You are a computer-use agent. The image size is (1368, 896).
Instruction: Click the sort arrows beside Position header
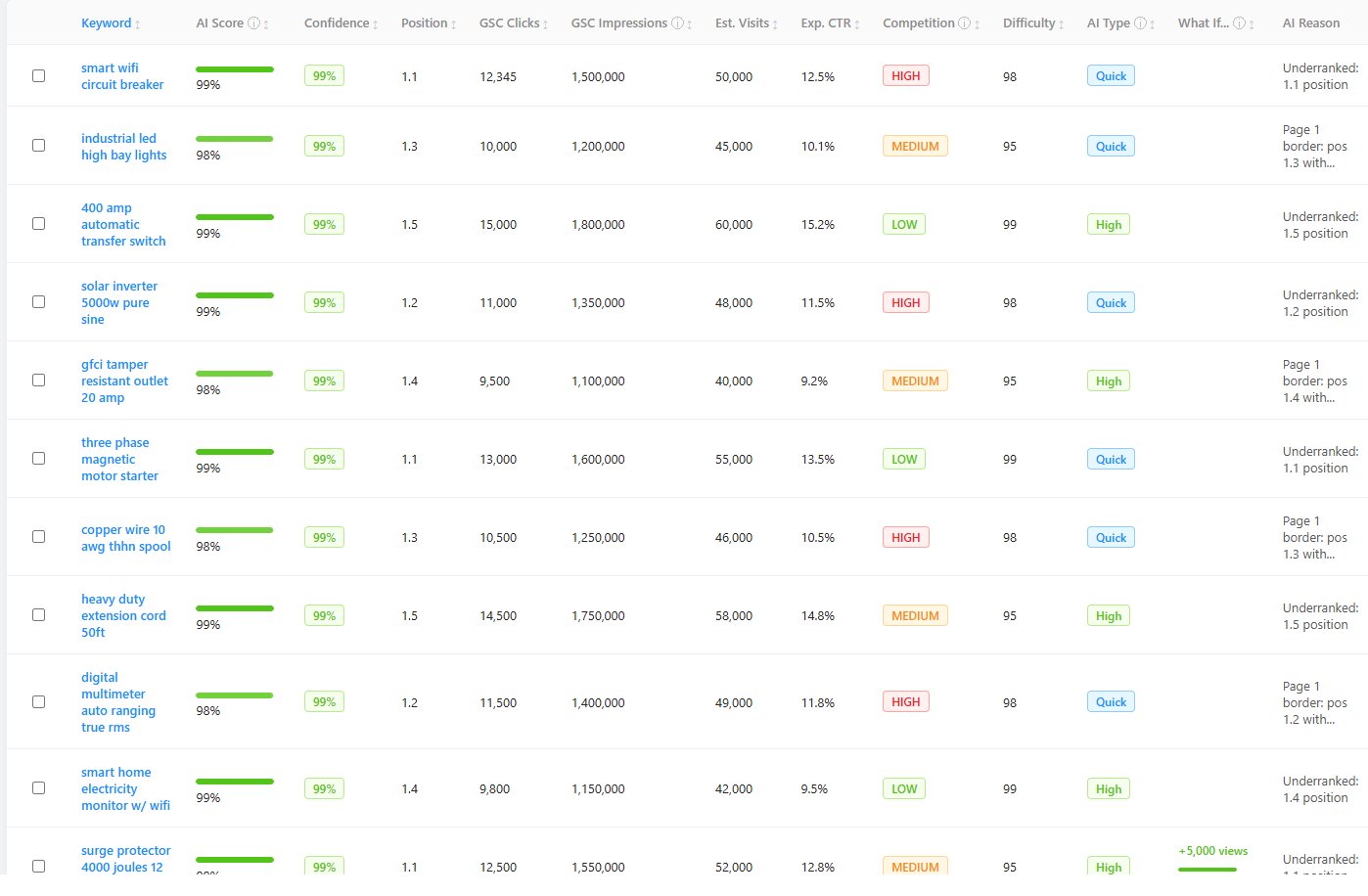point(454,24)
